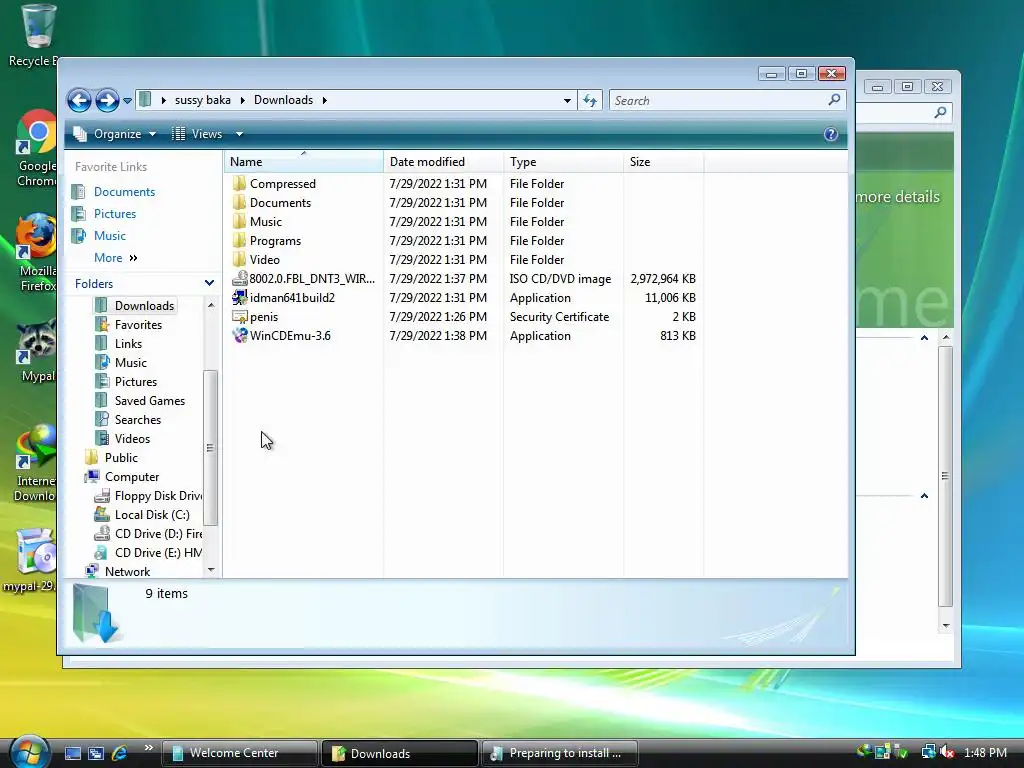Open Documents favorite link

pos(124,191)
